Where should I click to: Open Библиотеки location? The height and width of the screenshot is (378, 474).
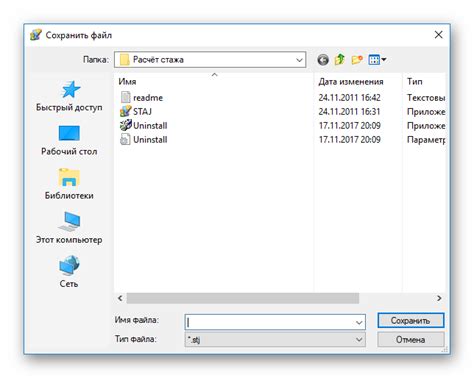click(69, 184)
